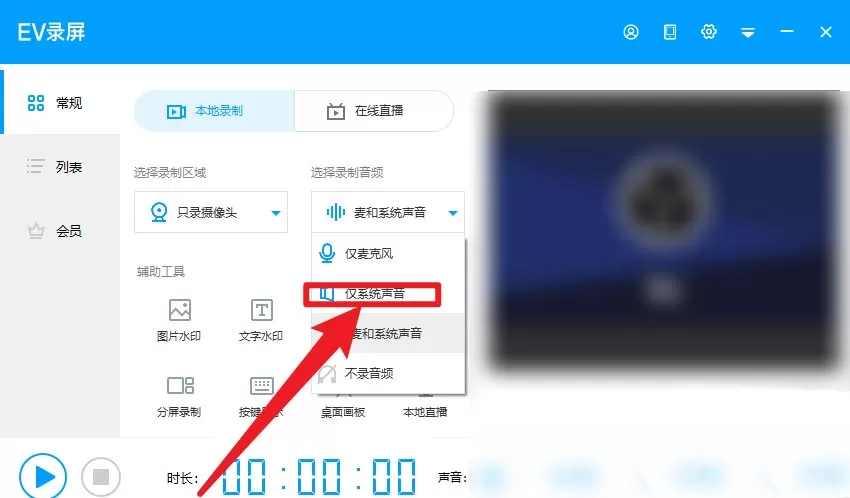This screenshot has height=498, width=850.
Task: Open the title bar dropdown menu icon
Action: pyautogui.click(x=748, y=33)
